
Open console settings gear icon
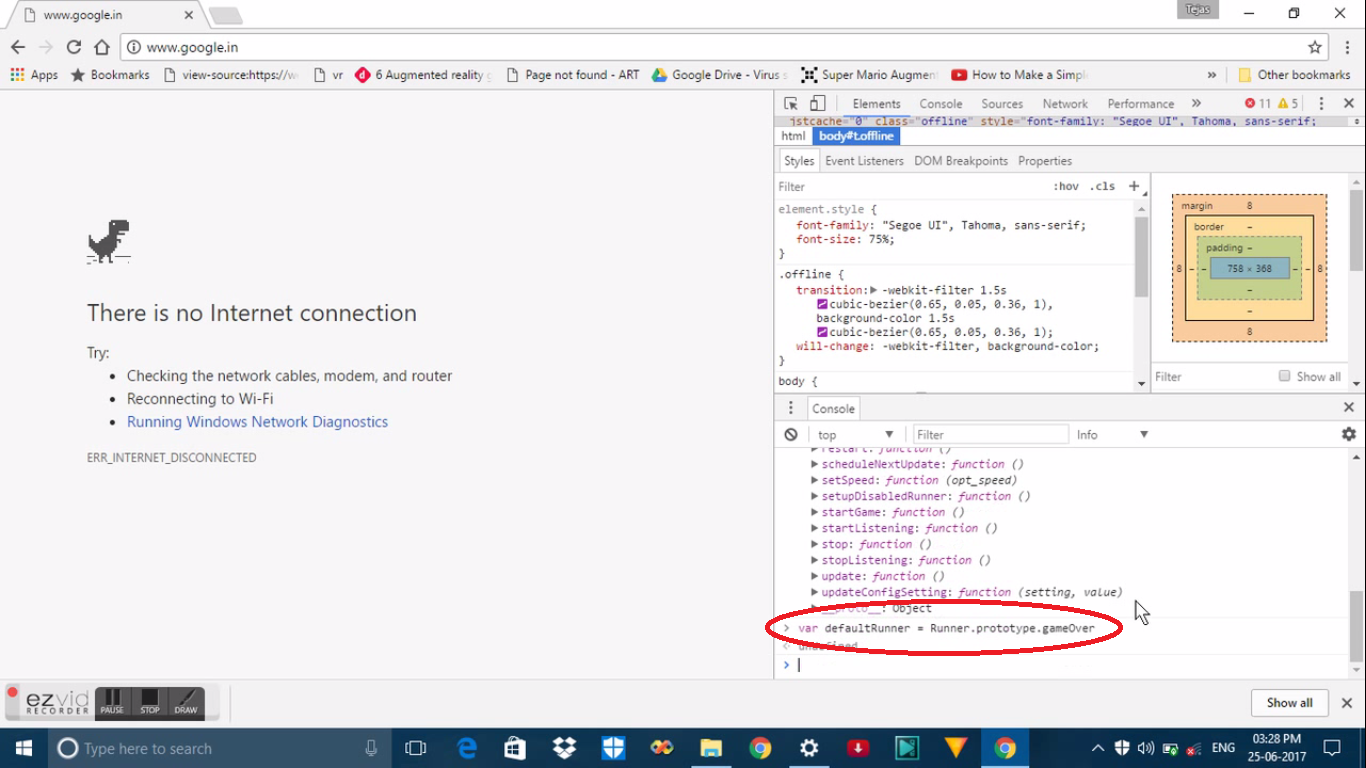click(1349, 434)
